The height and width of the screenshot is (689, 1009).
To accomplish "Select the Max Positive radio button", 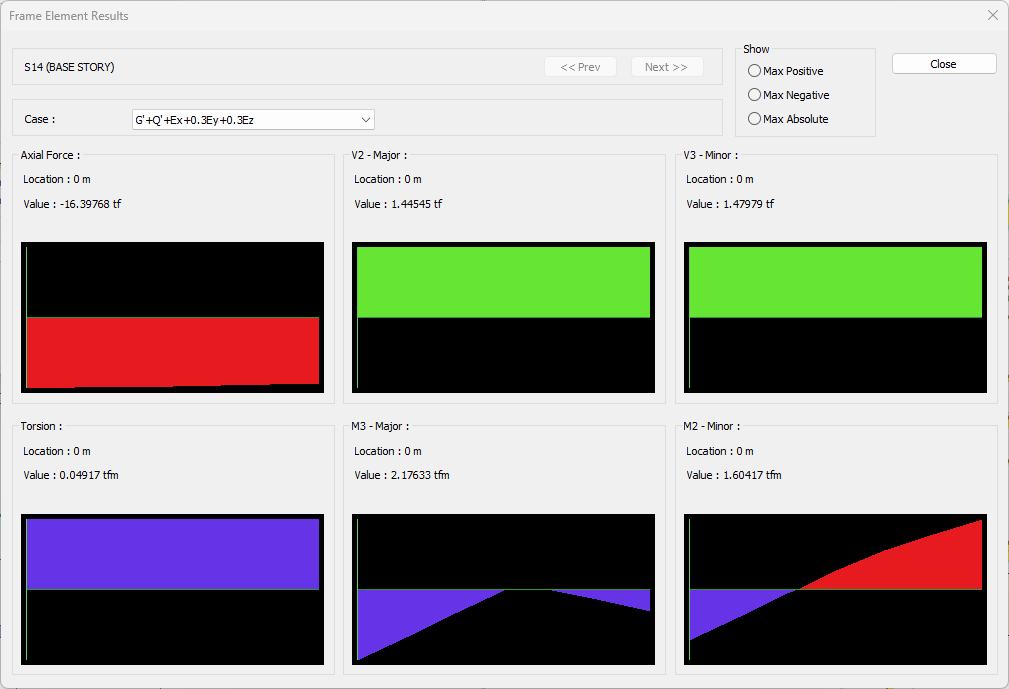I will pos(755,71).
